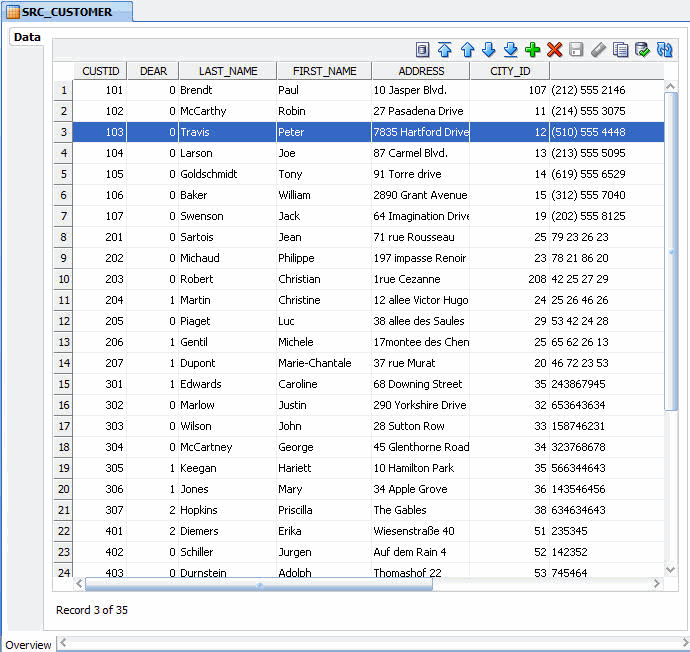Image resolution: width=690 pixels, height=652 pixels.
Task: Click CUSTID cell '101'
Action: (100, 90)
